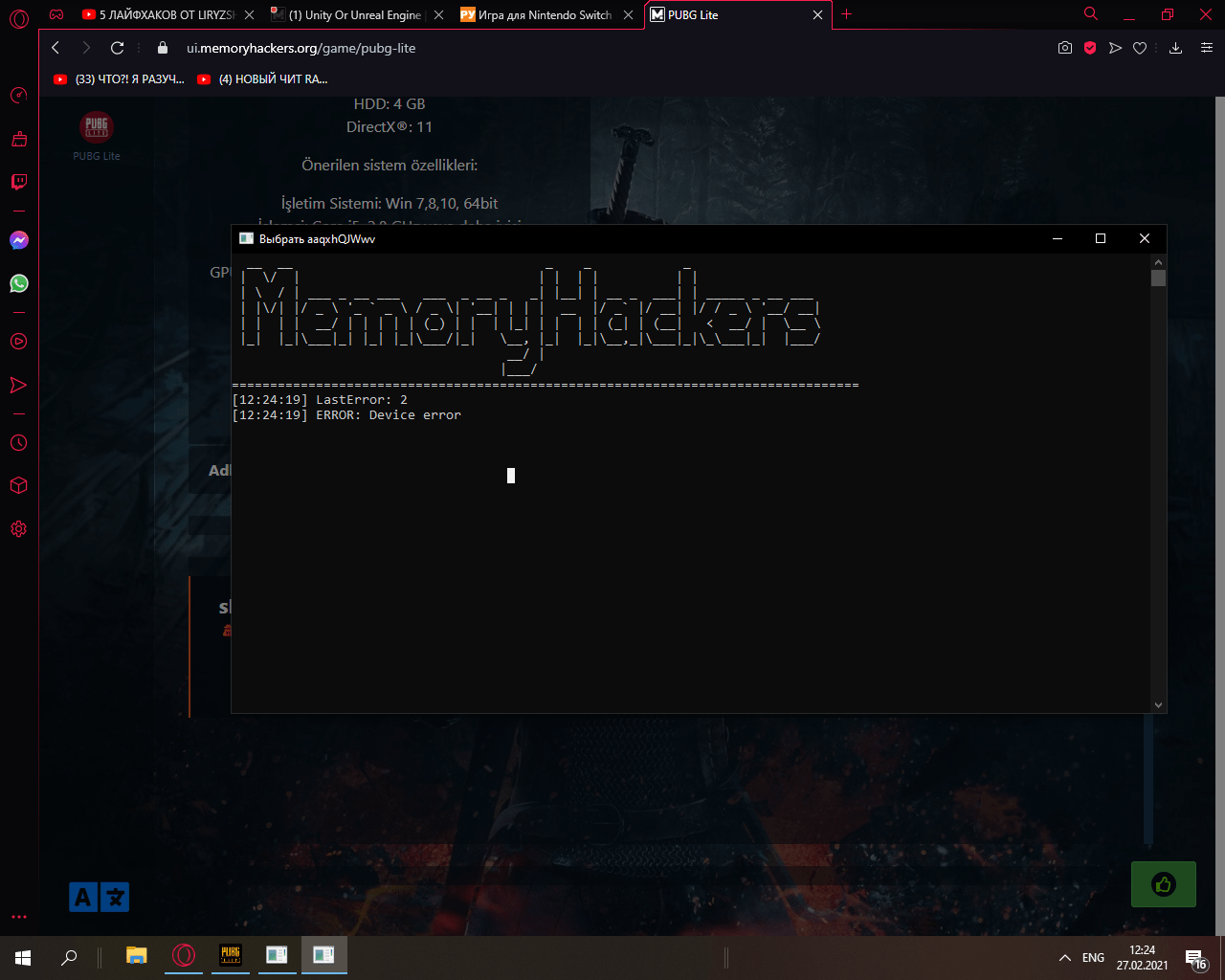Viewport: 1225px width, 980px height.
Task: Open Facebook Messenger in the sidebar
Action: 19,240
